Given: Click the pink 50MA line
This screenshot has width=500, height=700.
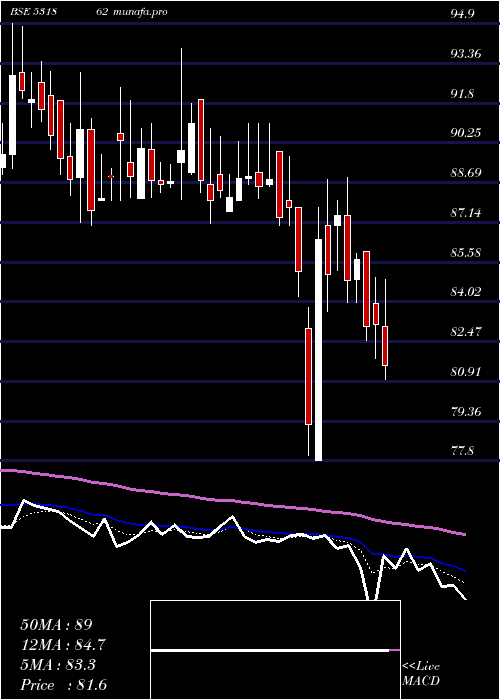Looking at the screenshot, I should point(232,501).
